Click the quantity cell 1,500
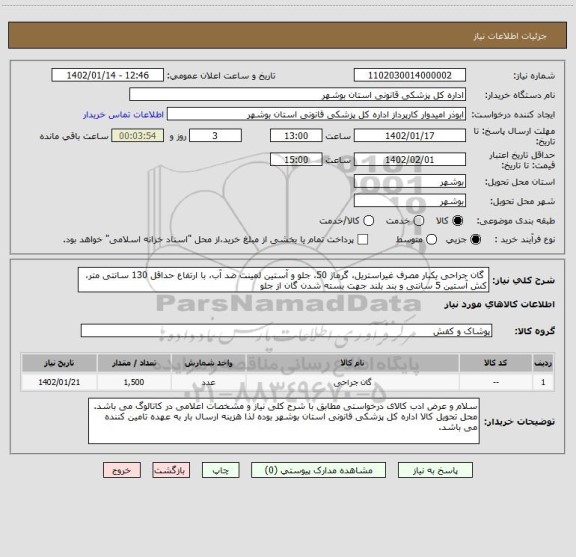This screenshot has height=557, width=576. [134, 382]
